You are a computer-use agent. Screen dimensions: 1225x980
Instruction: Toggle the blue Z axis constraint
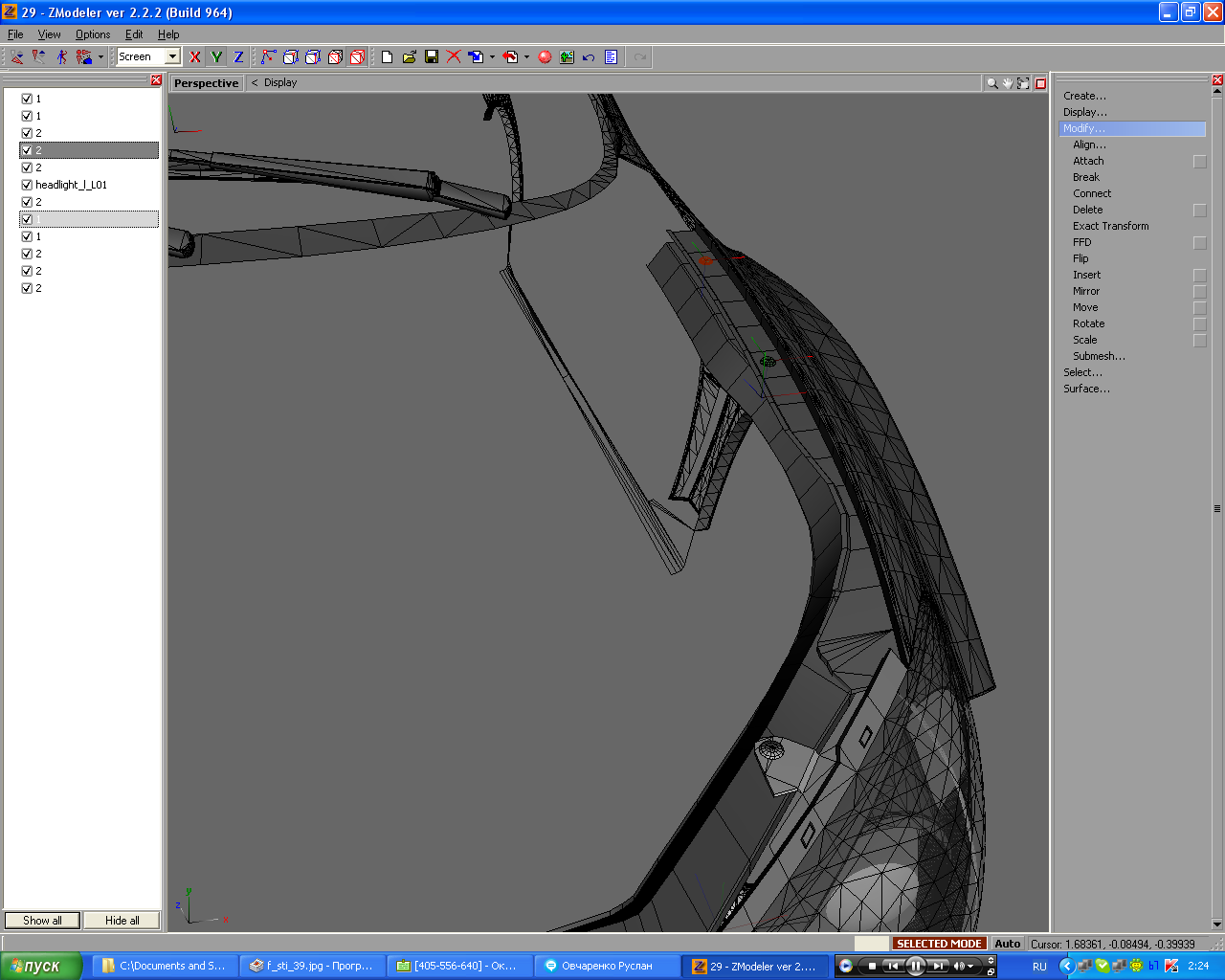tap(238, 57)
